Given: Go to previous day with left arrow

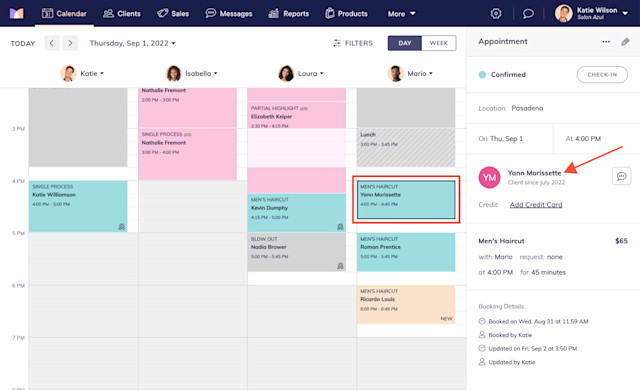Looking at the screenshot, I should 52,43.
